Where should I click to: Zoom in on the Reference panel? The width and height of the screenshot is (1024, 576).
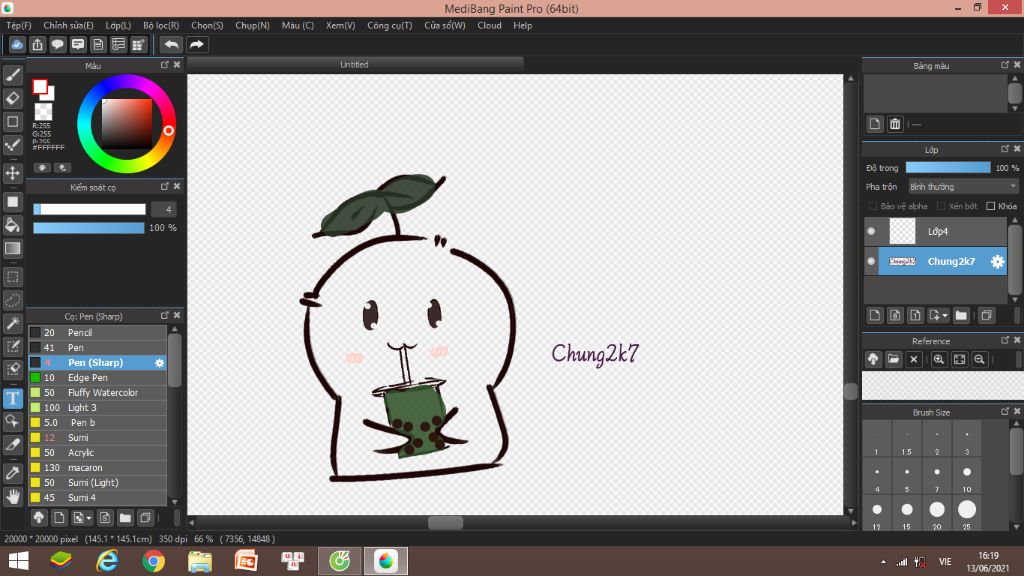pyautogui.click(x=938, y=359)
